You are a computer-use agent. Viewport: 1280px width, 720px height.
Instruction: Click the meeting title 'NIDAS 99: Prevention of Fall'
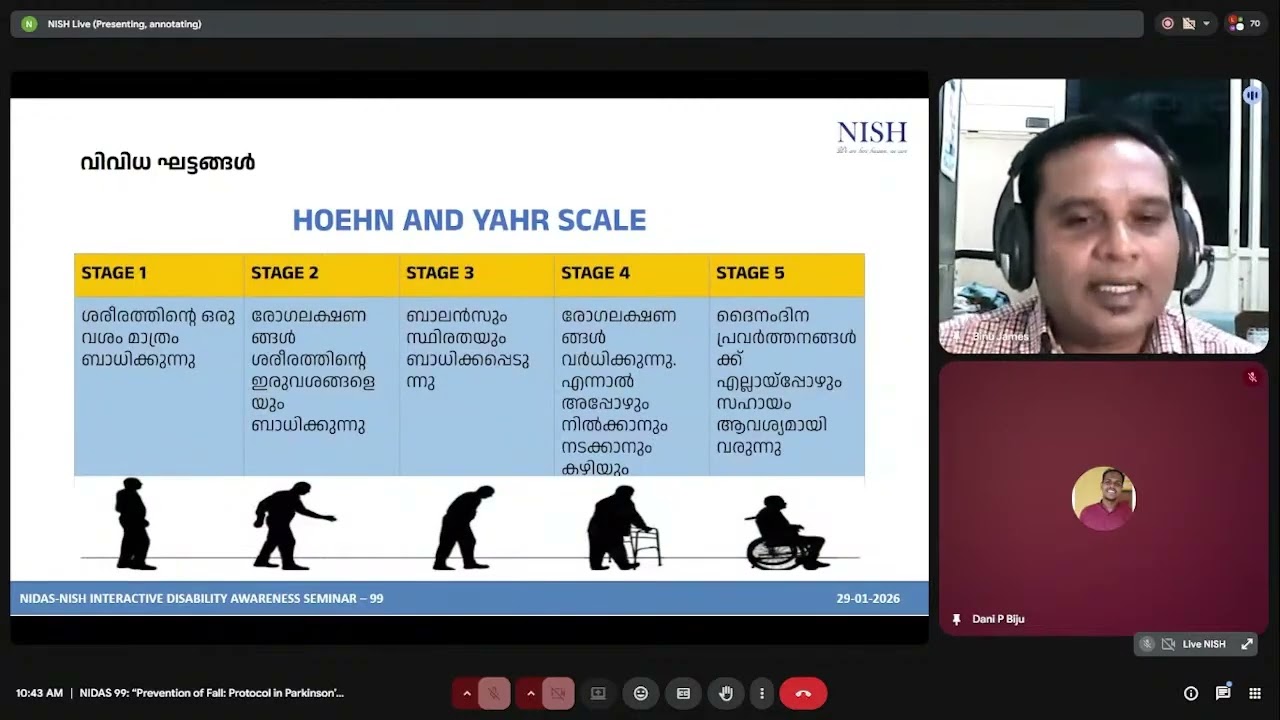click(x=212, y=693)
